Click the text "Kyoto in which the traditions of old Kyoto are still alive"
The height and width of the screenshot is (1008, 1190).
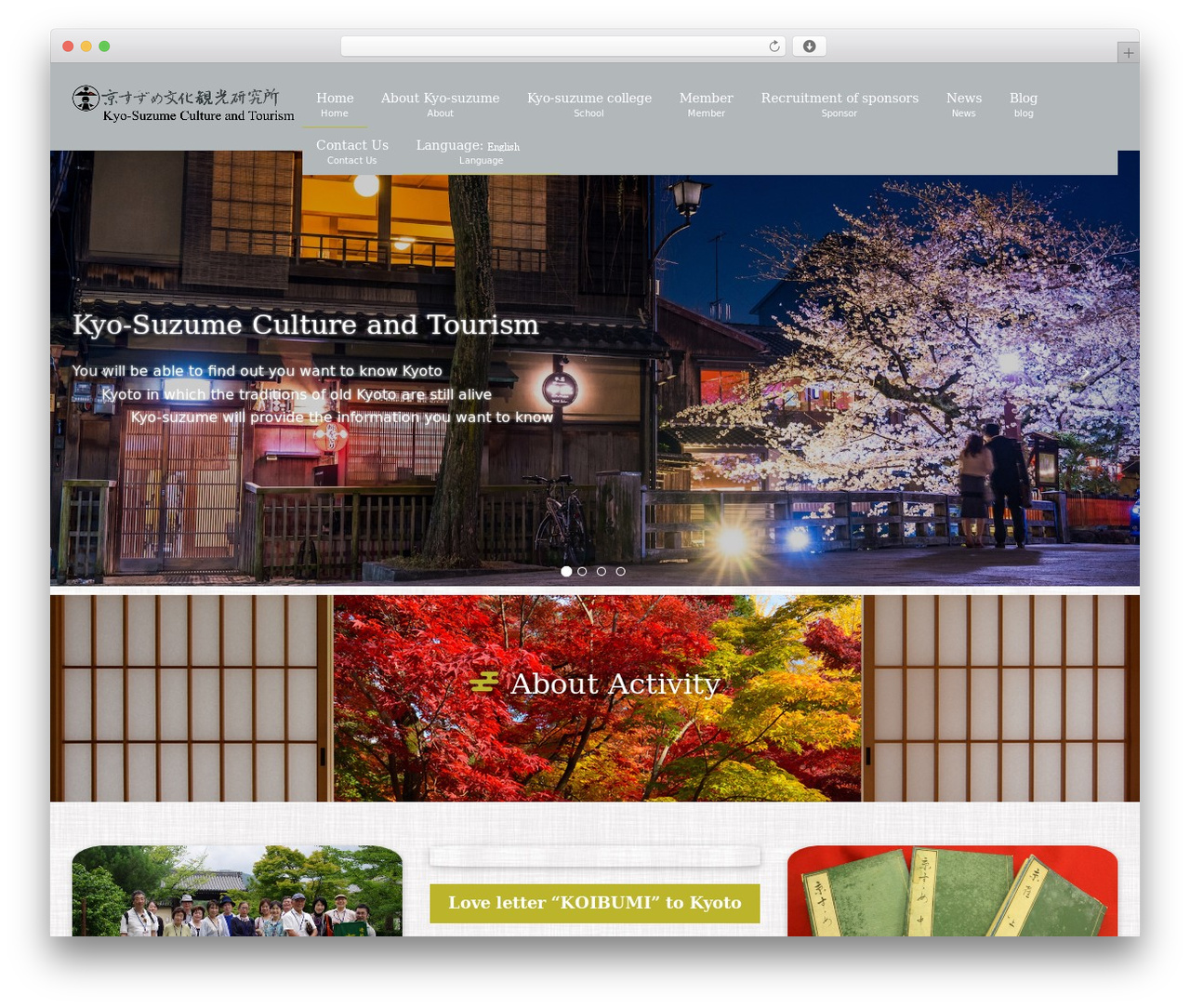click(x=297, y=394)
